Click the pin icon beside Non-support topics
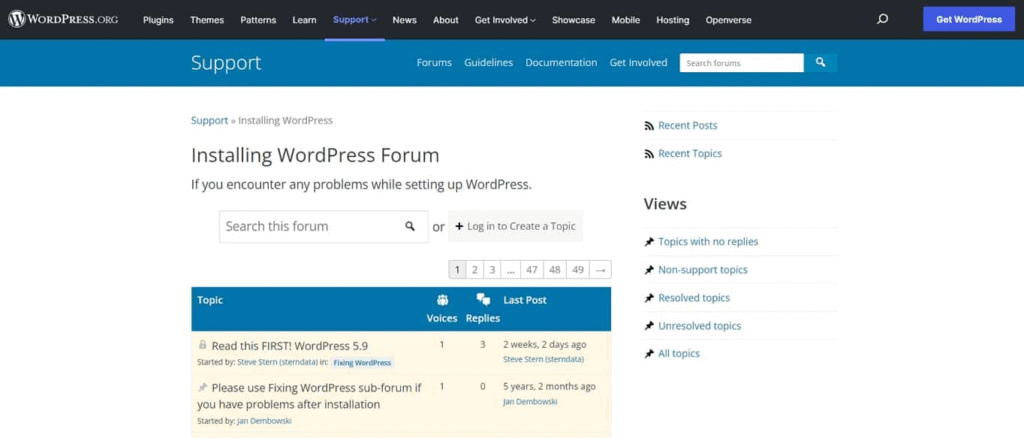 (649, 270)
